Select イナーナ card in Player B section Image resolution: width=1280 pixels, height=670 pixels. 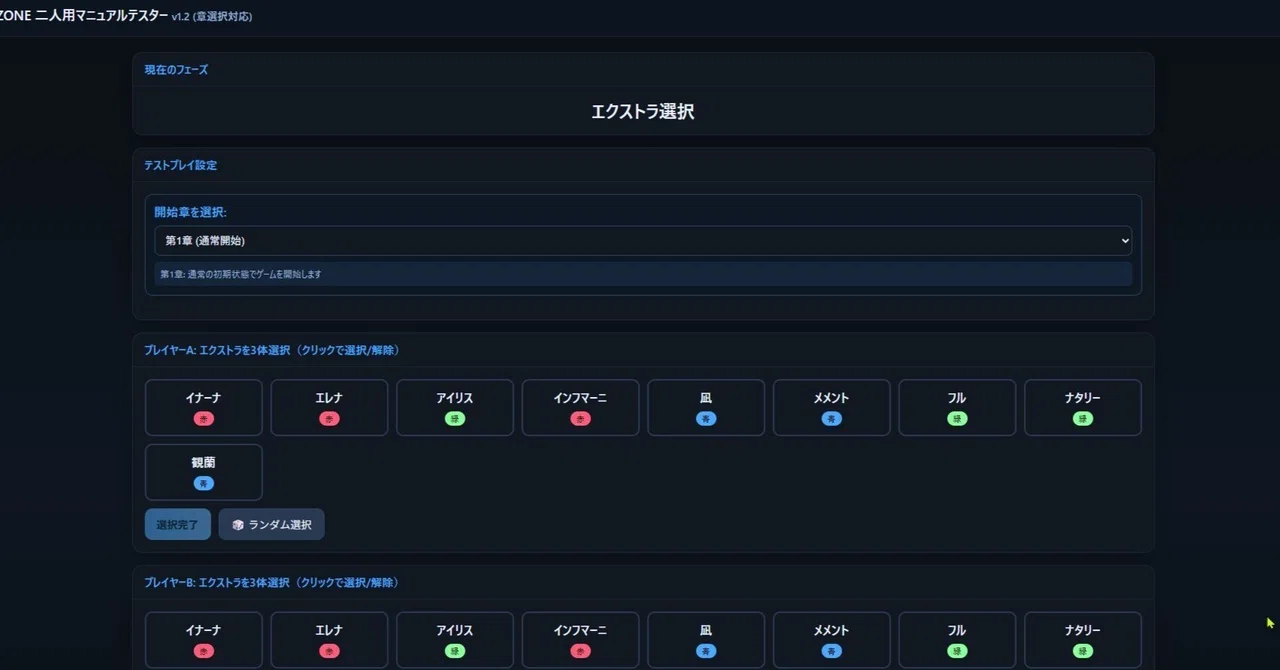204,640
